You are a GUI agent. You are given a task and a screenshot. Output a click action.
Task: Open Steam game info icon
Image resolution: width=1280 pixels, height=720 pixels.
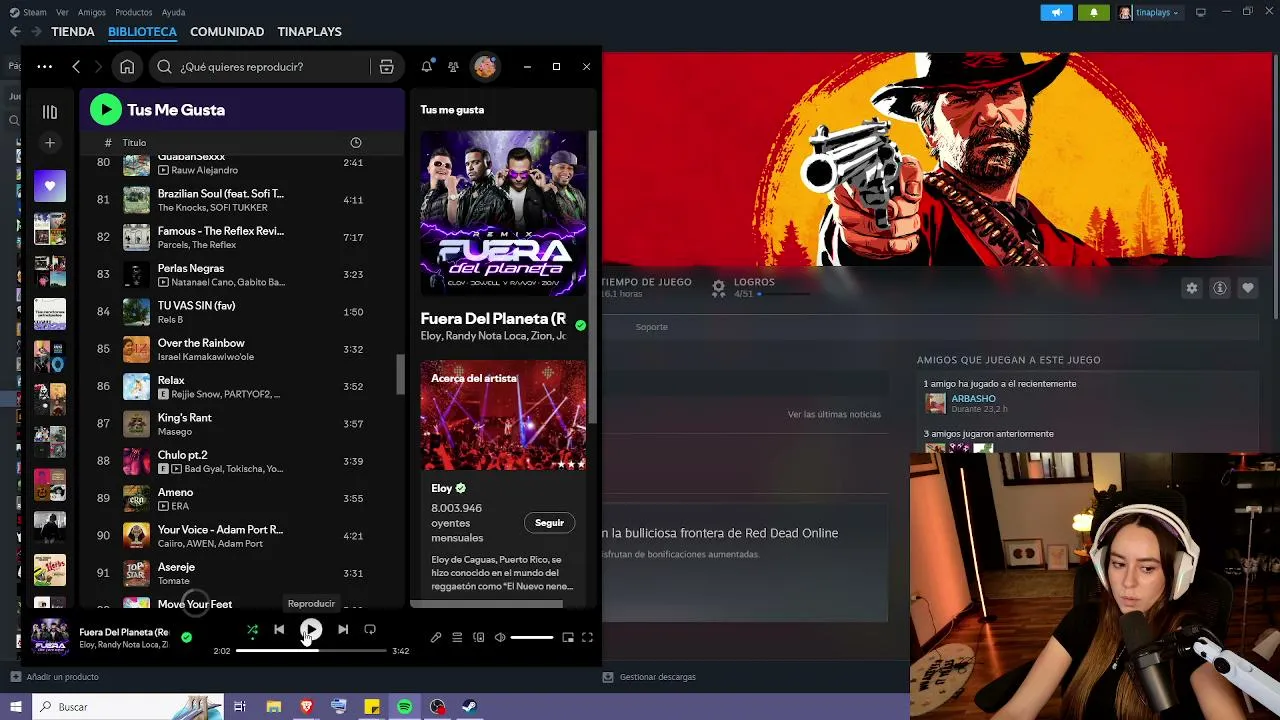(x=1220, y=288)
